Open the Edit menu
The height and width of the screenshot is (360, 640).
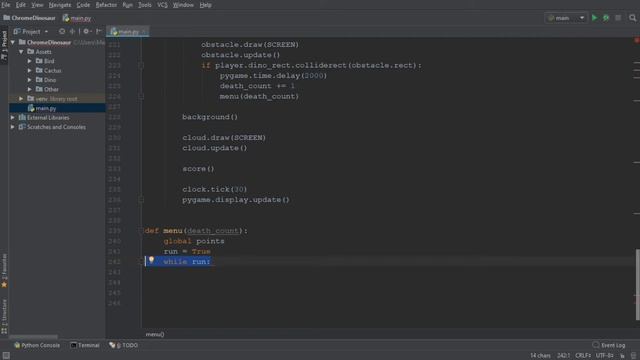point(20,5)
